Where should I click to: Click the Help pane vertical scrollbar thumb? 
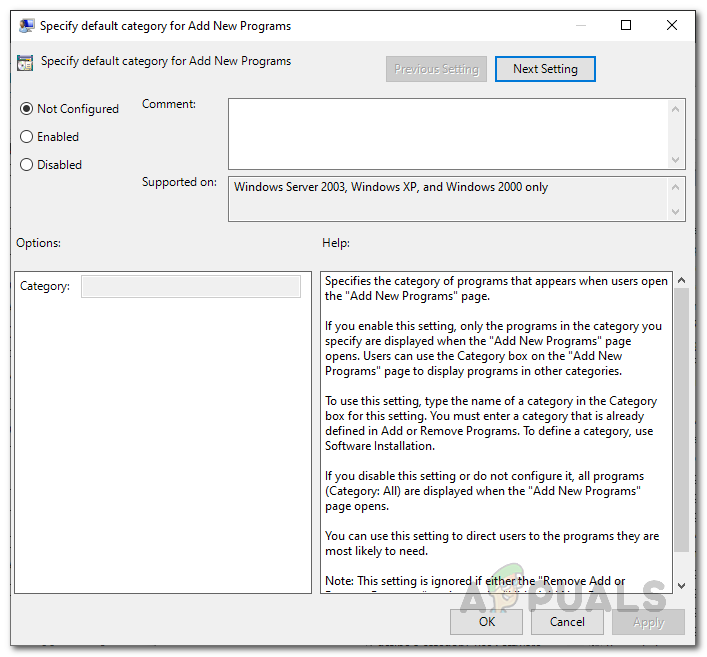(682, 420)
